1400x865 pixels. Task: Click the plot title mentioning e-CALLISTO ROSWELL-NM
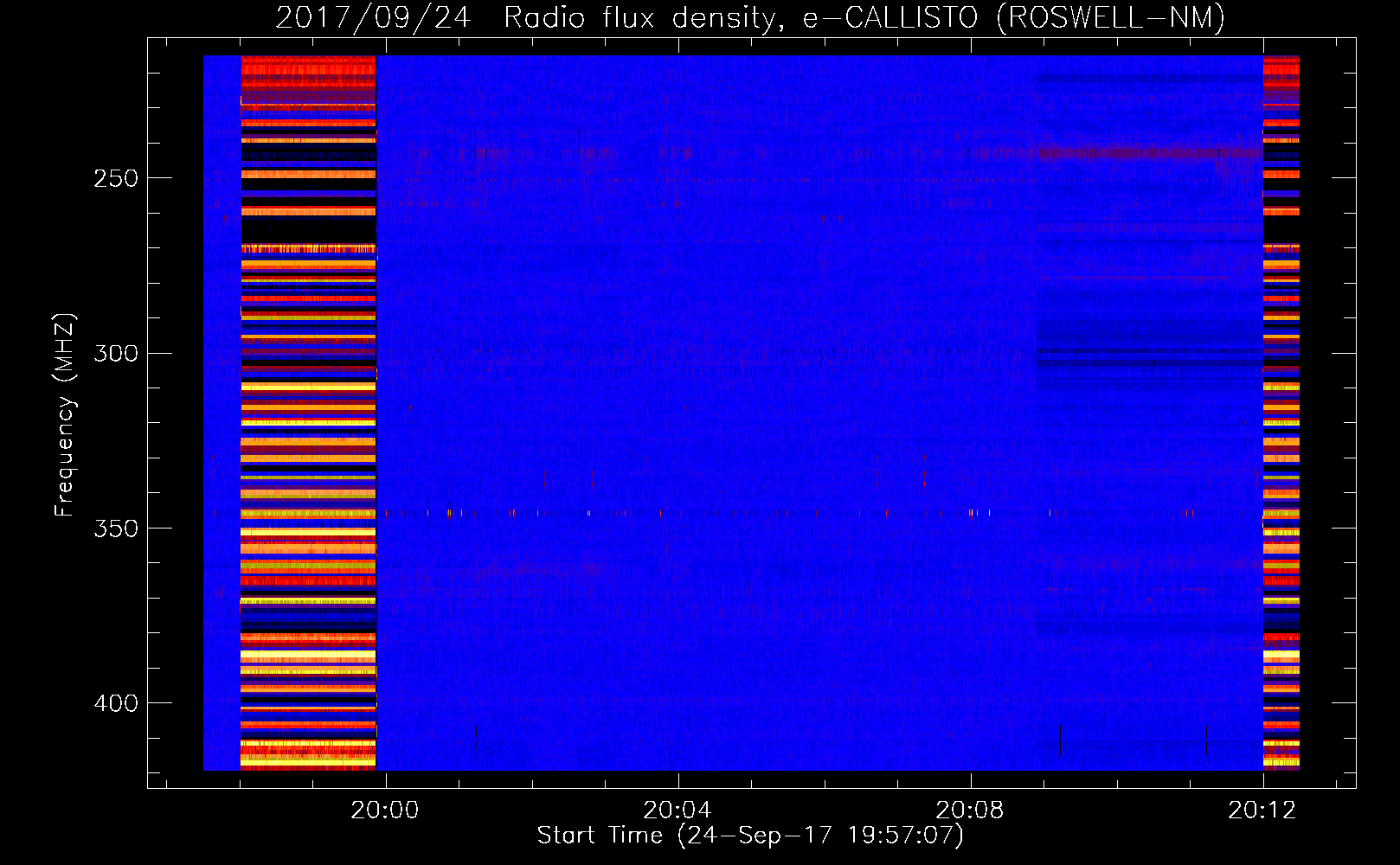[750, 17]
